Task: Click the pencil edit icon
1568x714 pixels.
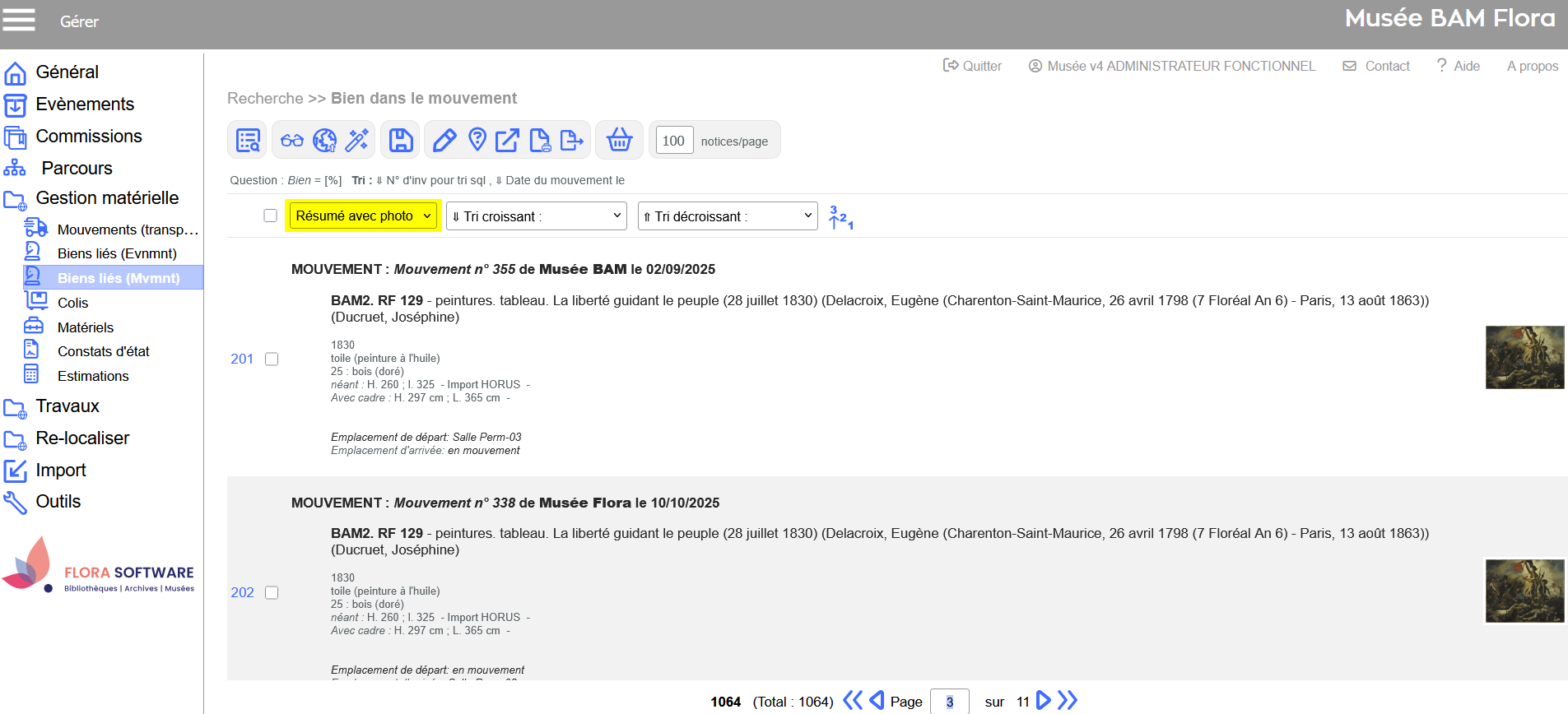Action: [x=444, y=140]
